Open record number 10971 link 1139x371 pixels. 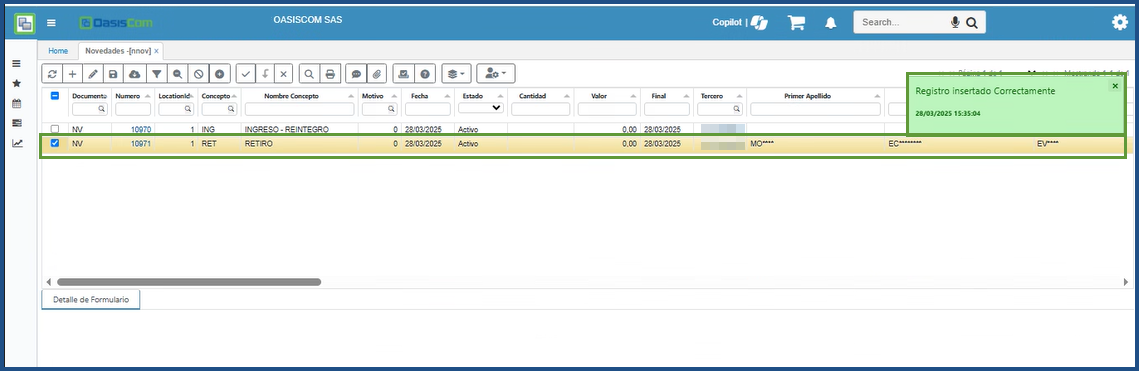141,143
